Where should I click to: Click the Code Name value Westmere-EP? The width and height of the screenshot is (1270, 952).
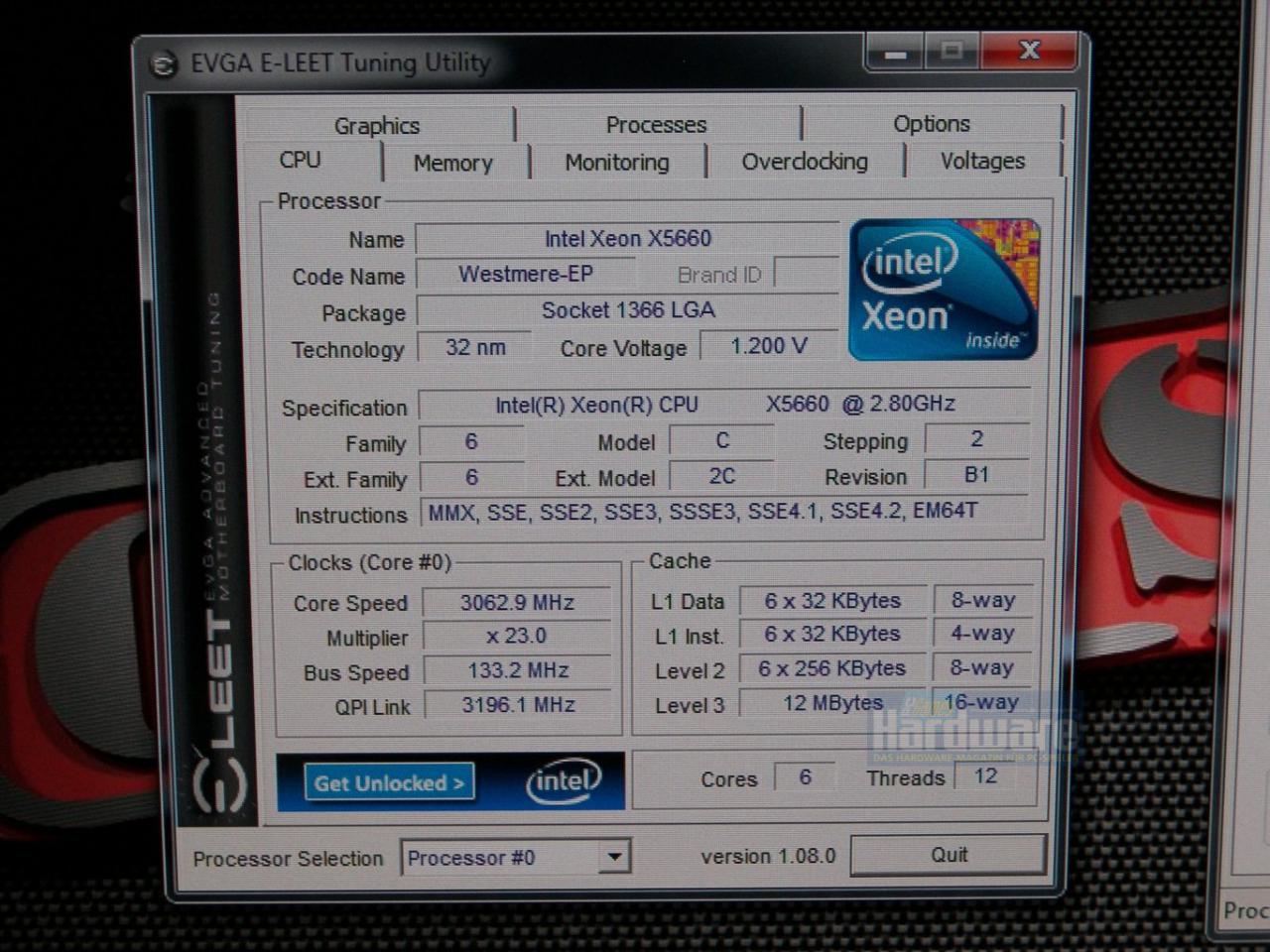[x=526, y=274]
